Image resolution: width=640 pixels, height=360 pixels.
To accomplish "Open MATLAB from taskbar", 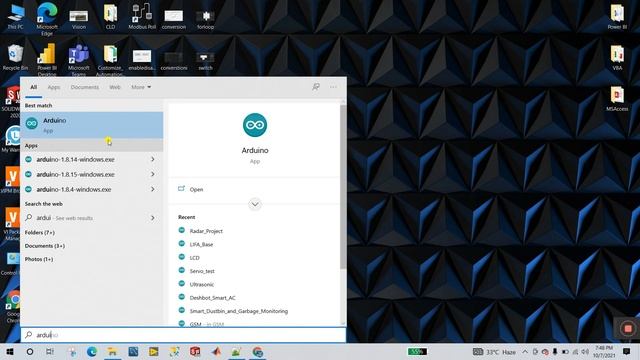I will [x=216, y=351].
